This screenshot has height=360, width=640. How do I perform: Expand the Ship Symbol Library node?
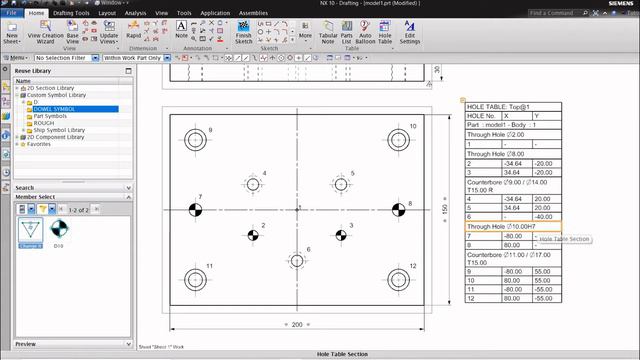[x=23, y=130]
